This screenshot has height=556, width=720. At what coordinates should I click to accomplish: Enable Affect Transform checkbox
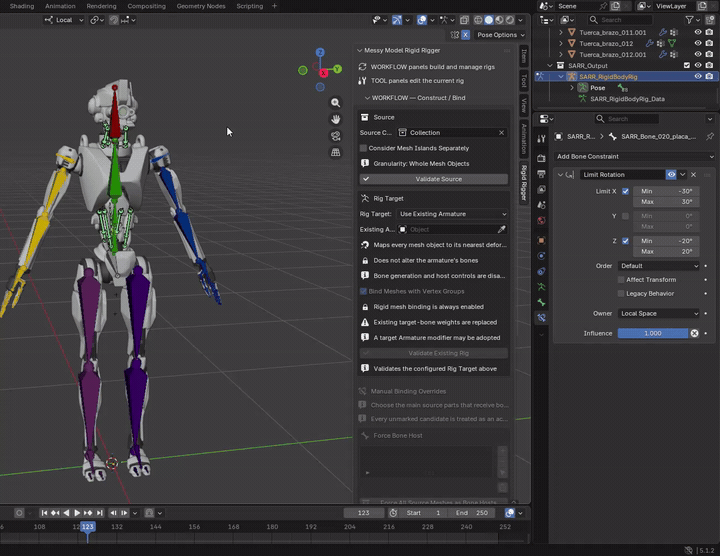pos(621,280)
